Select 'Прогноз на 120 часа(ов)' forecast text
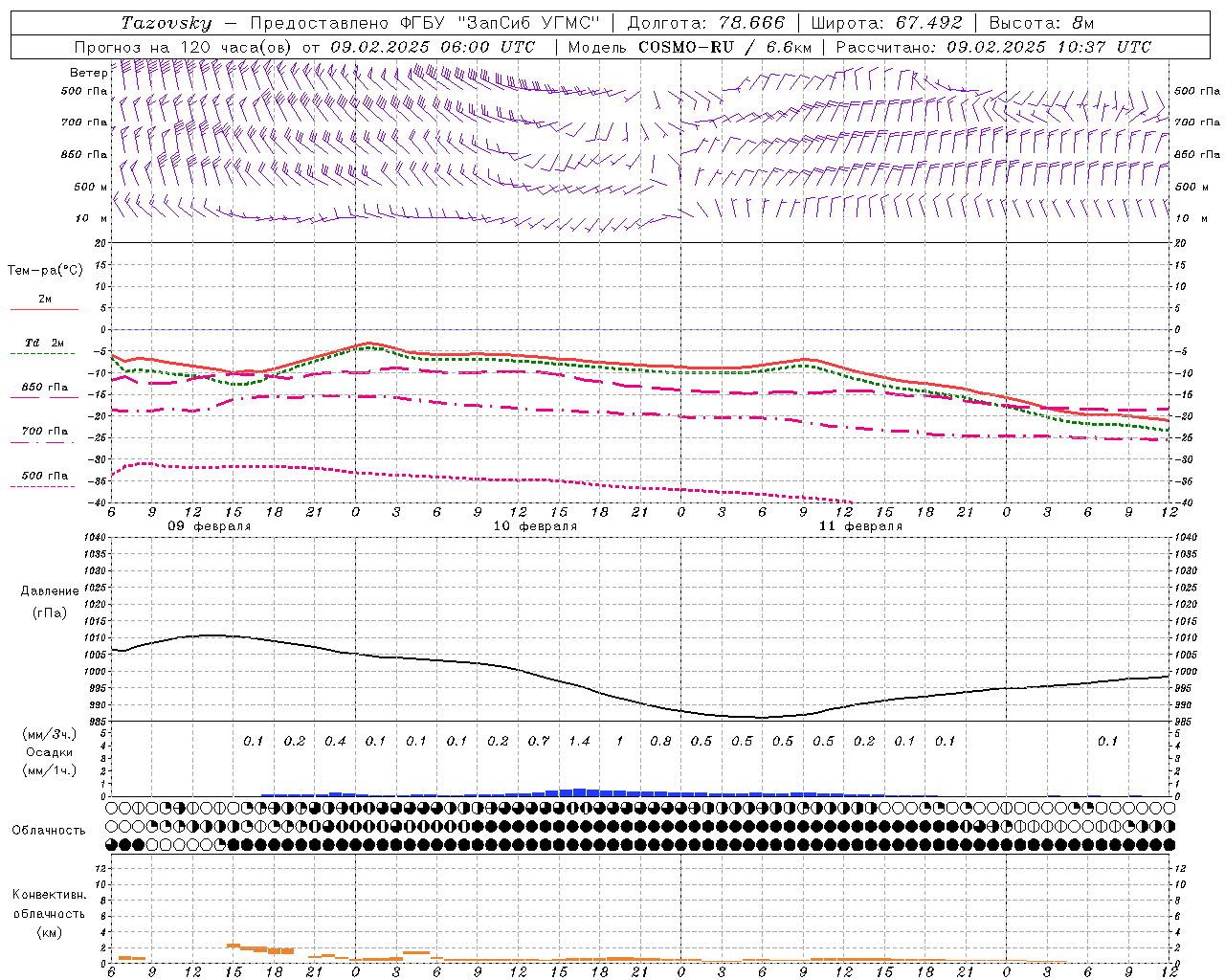Viewport: 1225px width, 980px height. [184, 47]
